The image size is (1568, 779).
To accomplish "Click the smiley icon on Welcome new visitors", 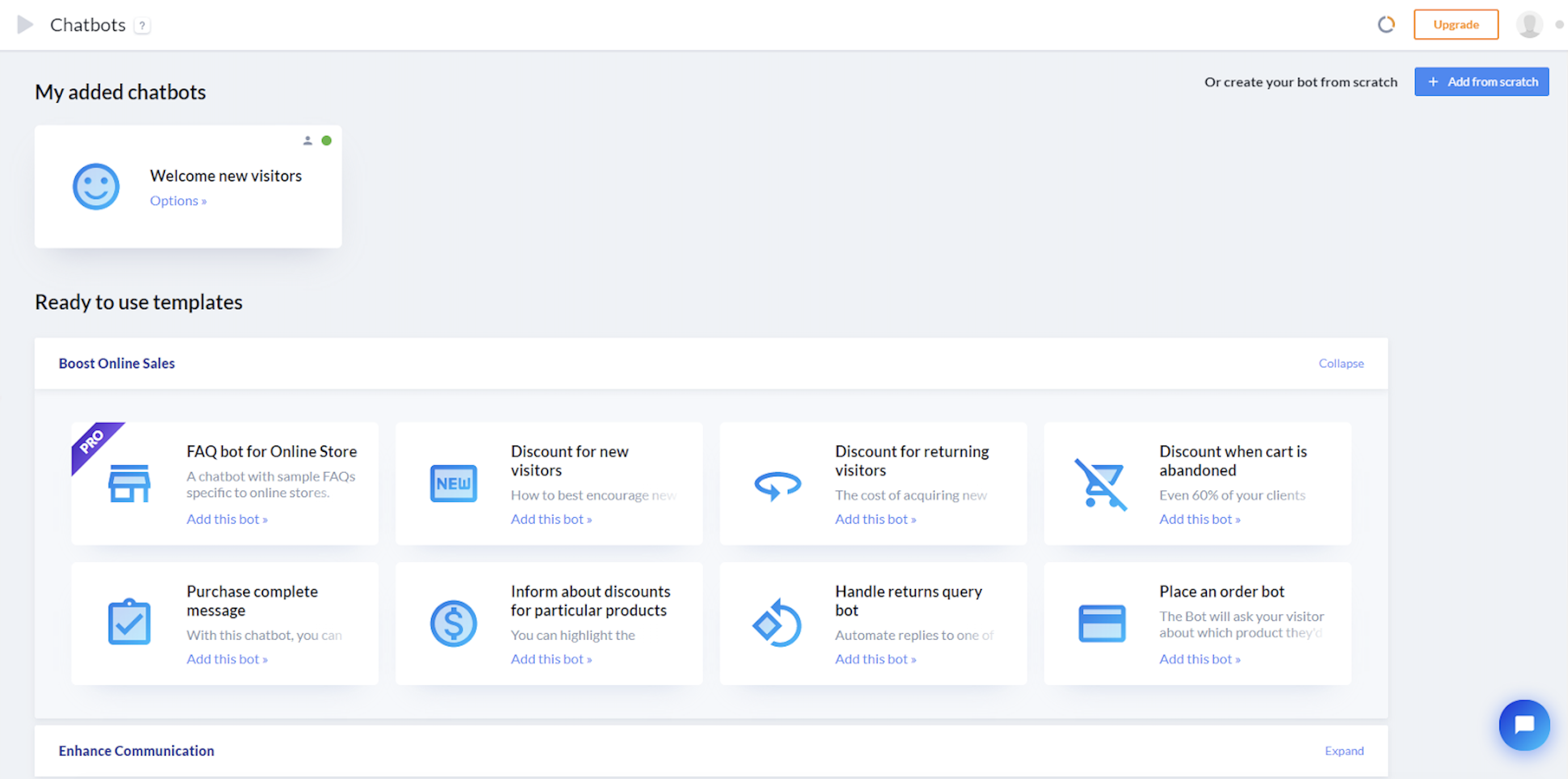I will tap(96, 186).
